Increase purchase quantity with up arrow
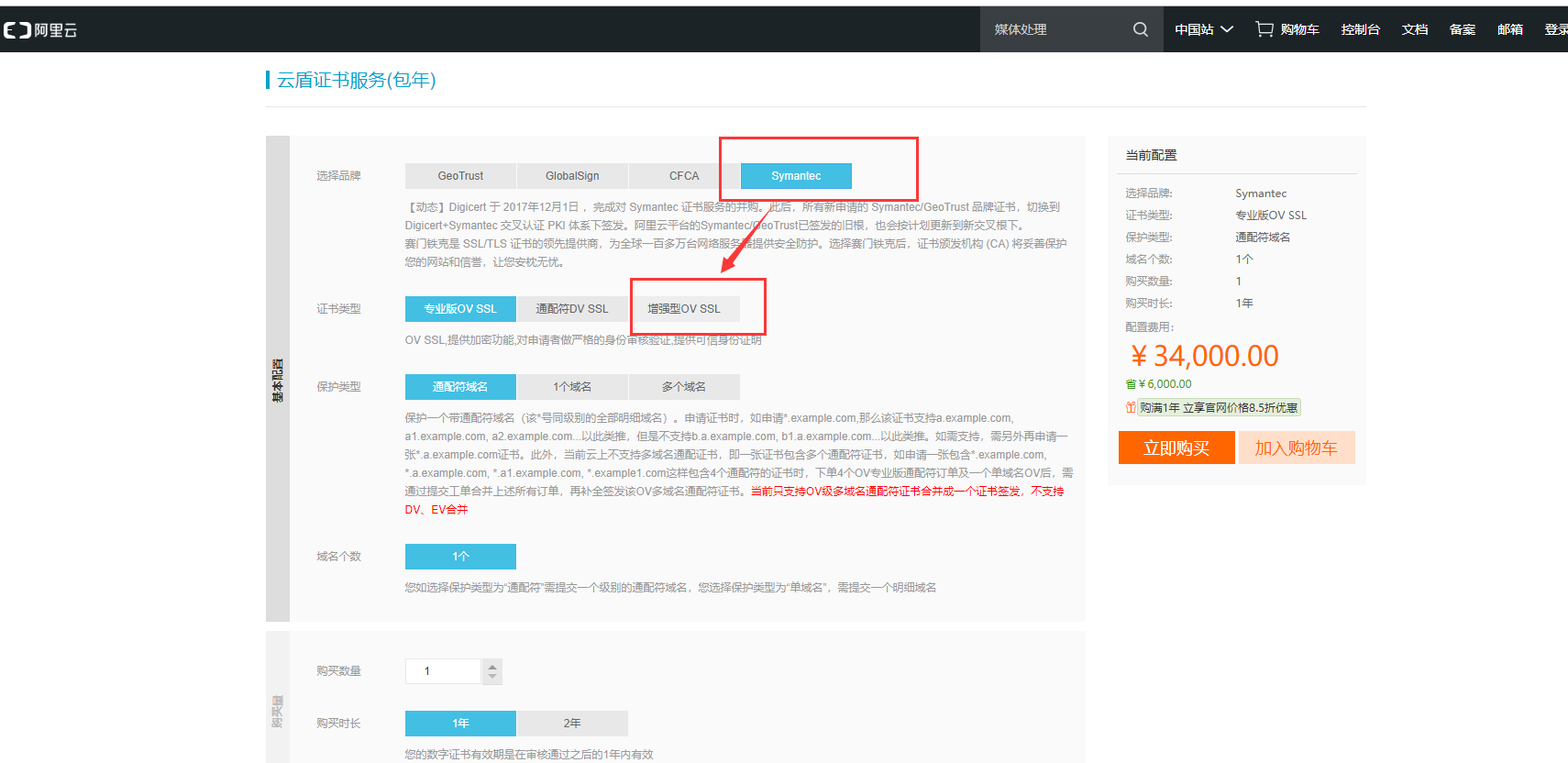Screen dimensions: 1568x763 pos(492,666)
